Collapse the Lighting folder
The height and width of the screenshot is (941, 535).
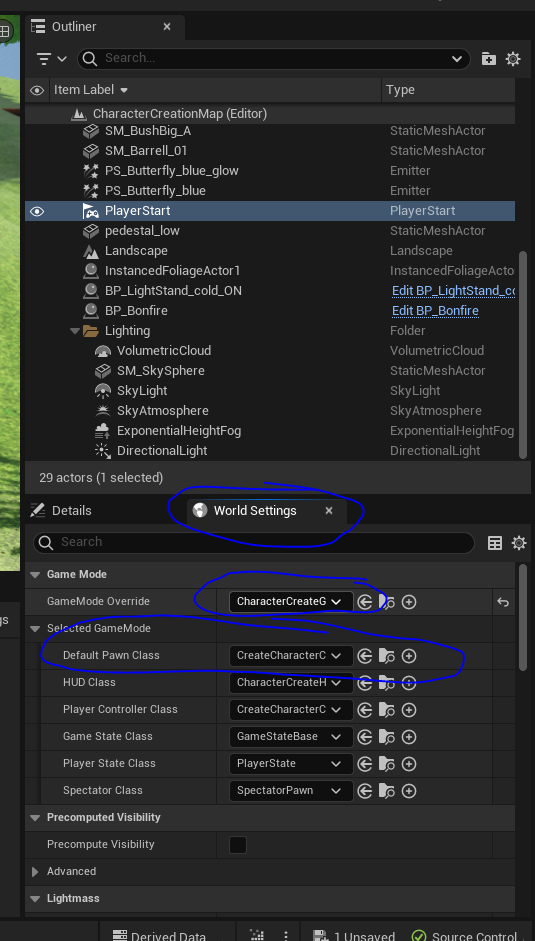point(74,331)
